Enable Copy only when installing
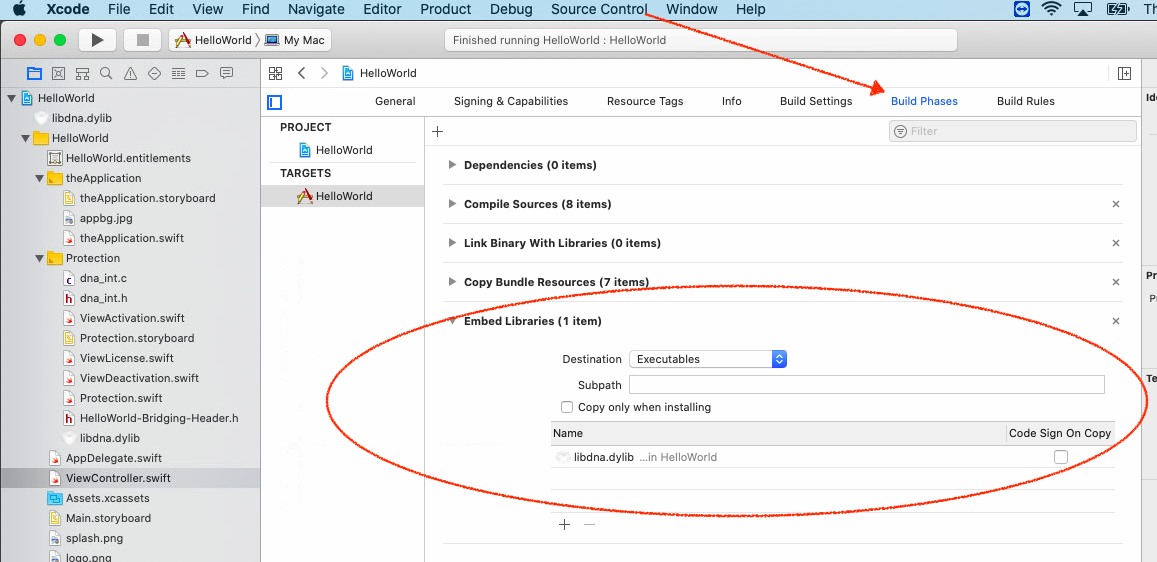Screen dimensions: 1157x562 567,407
